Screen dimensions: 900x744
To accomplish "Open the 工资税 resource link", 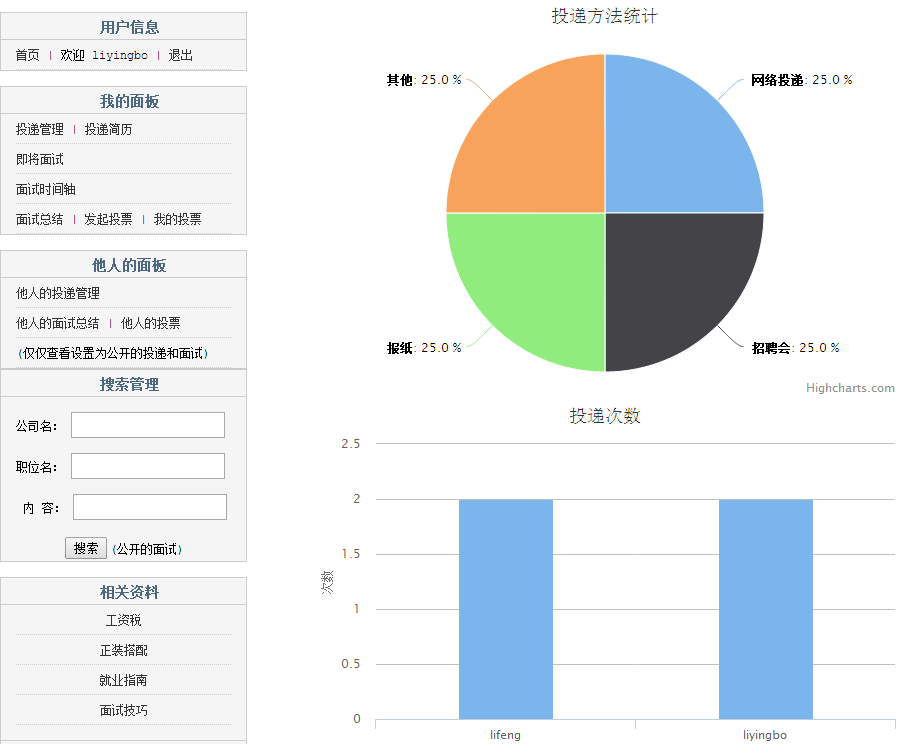I will point(124,621).
